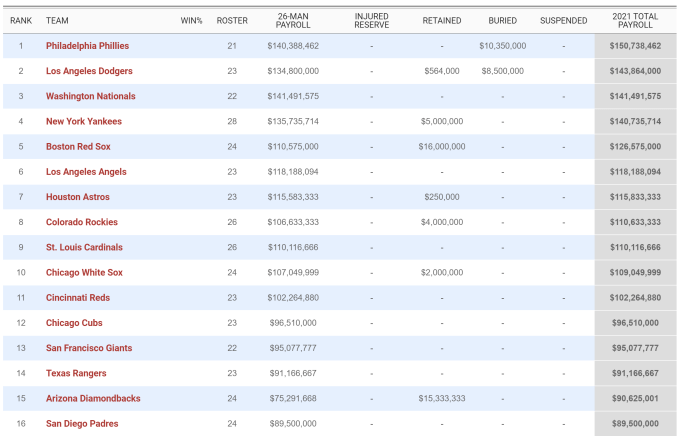The height and width of the screenshot is (436, 678).
Task: Select Dodgers retained value $564,000
Action: [442, 71]
